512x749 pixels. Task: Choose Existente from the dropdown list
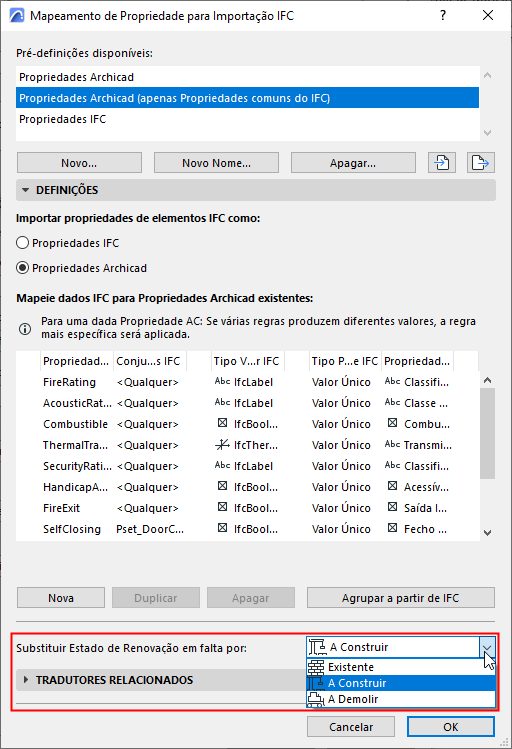[x=401, y=667]
